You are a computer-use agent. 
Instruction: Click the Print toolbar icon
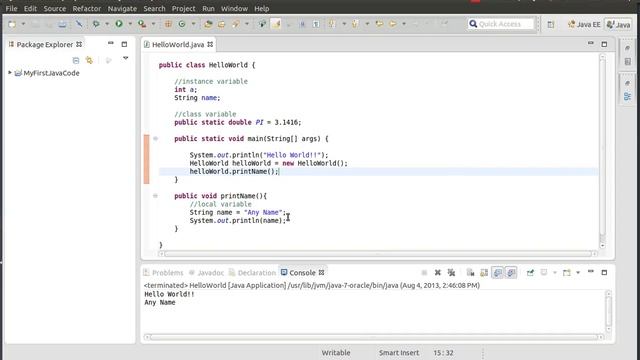pos(62,24)
